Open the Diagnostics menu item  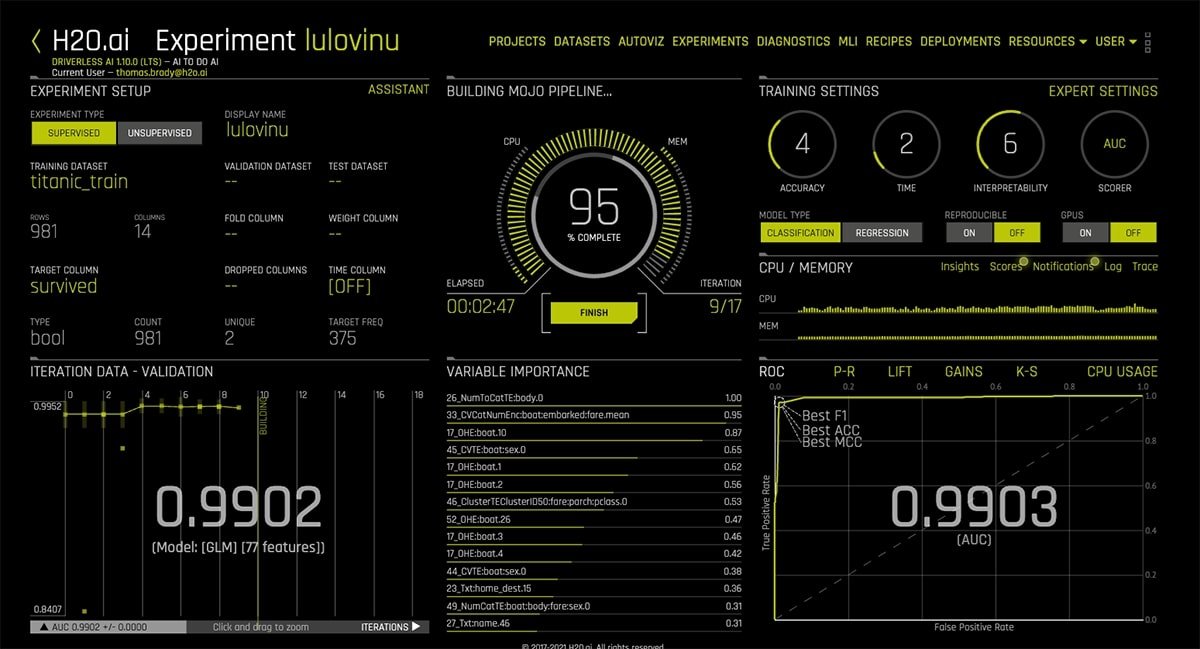(x=794, y=41)
